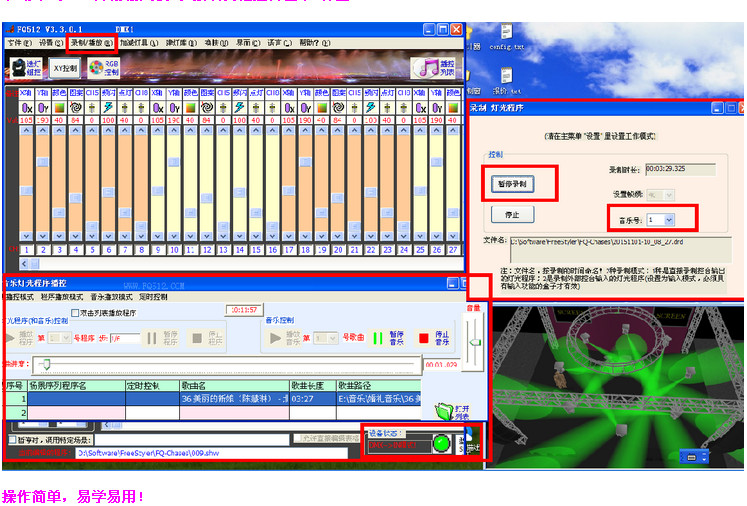Click the 歌曲名 column header
Viewport: 747px width, 506px height.
click(234, 385)
